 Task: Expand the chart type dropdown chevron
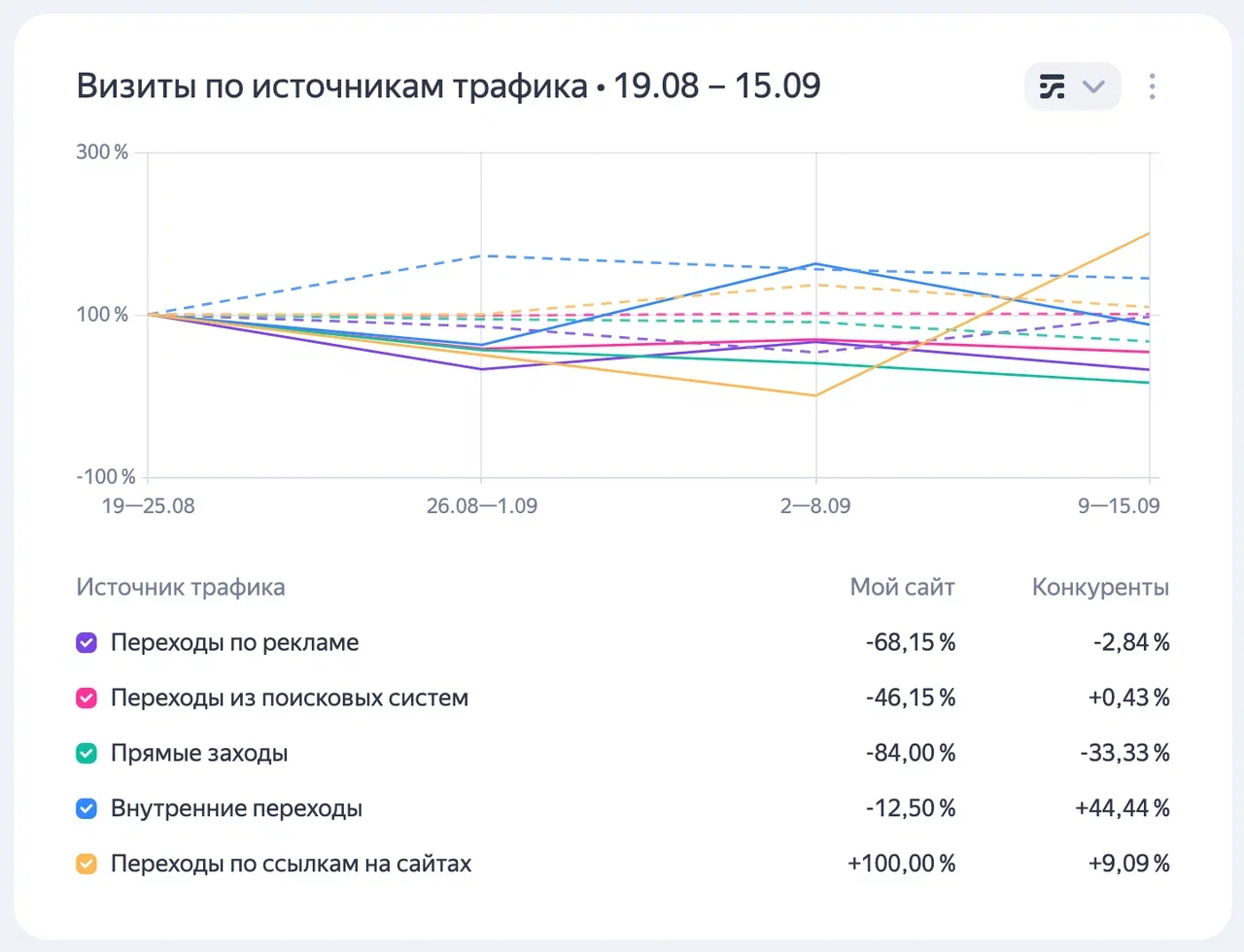(x=1093, y=86)
